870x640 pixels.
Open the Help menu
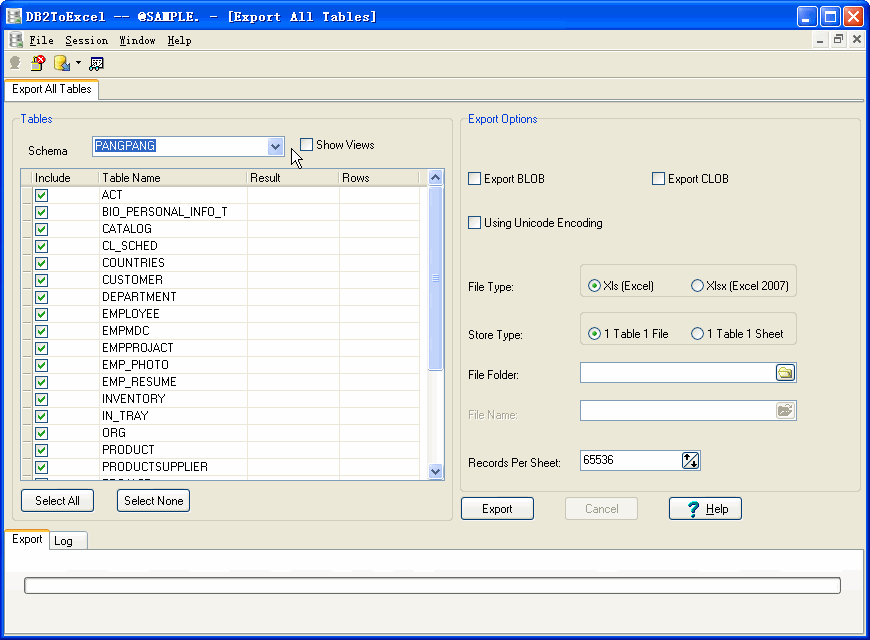coord(179,41)
